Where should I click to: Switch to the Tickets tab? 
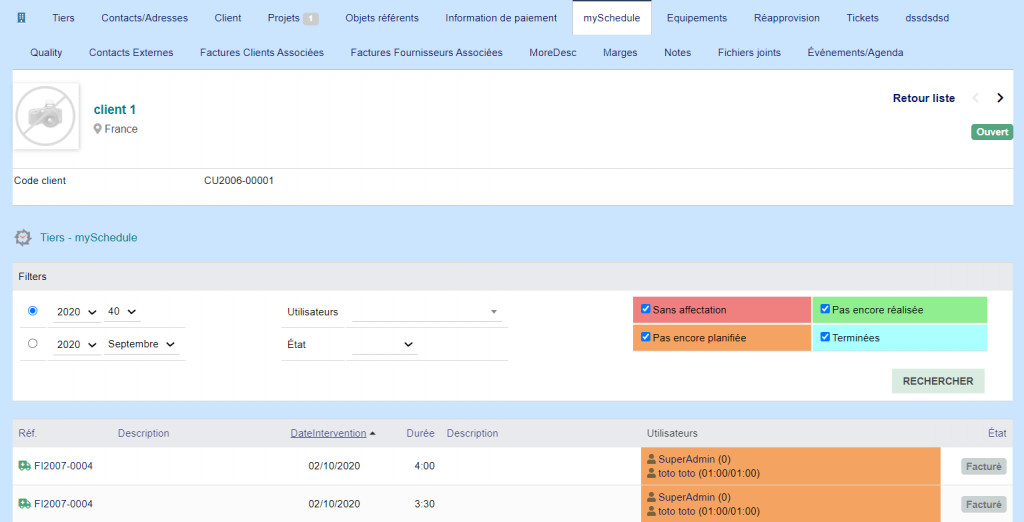[x=862, y=18]
